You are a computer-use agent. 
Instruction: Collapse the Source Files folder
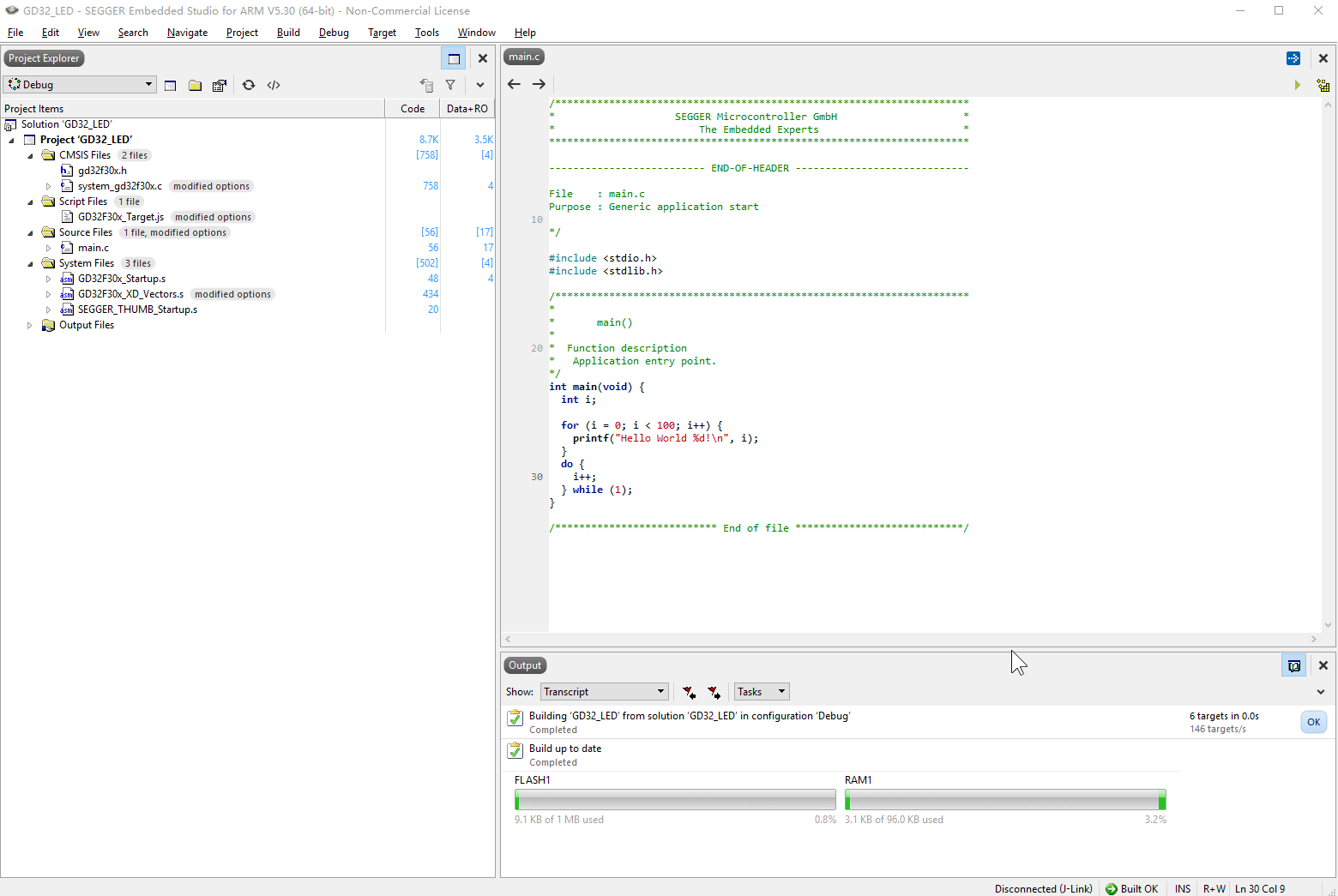[30, 232]
